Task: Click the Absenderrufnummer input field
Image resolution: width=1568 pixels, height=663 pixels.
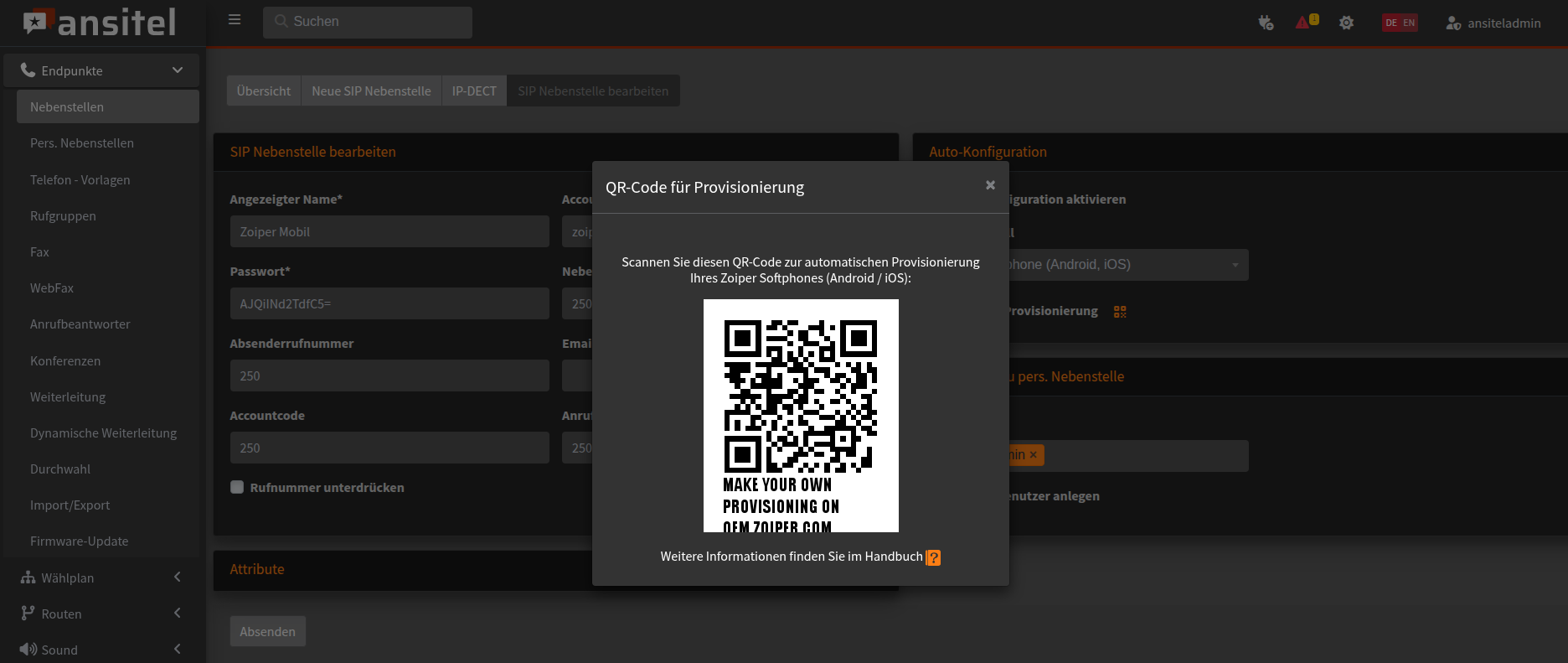Action: coord(389,376)
